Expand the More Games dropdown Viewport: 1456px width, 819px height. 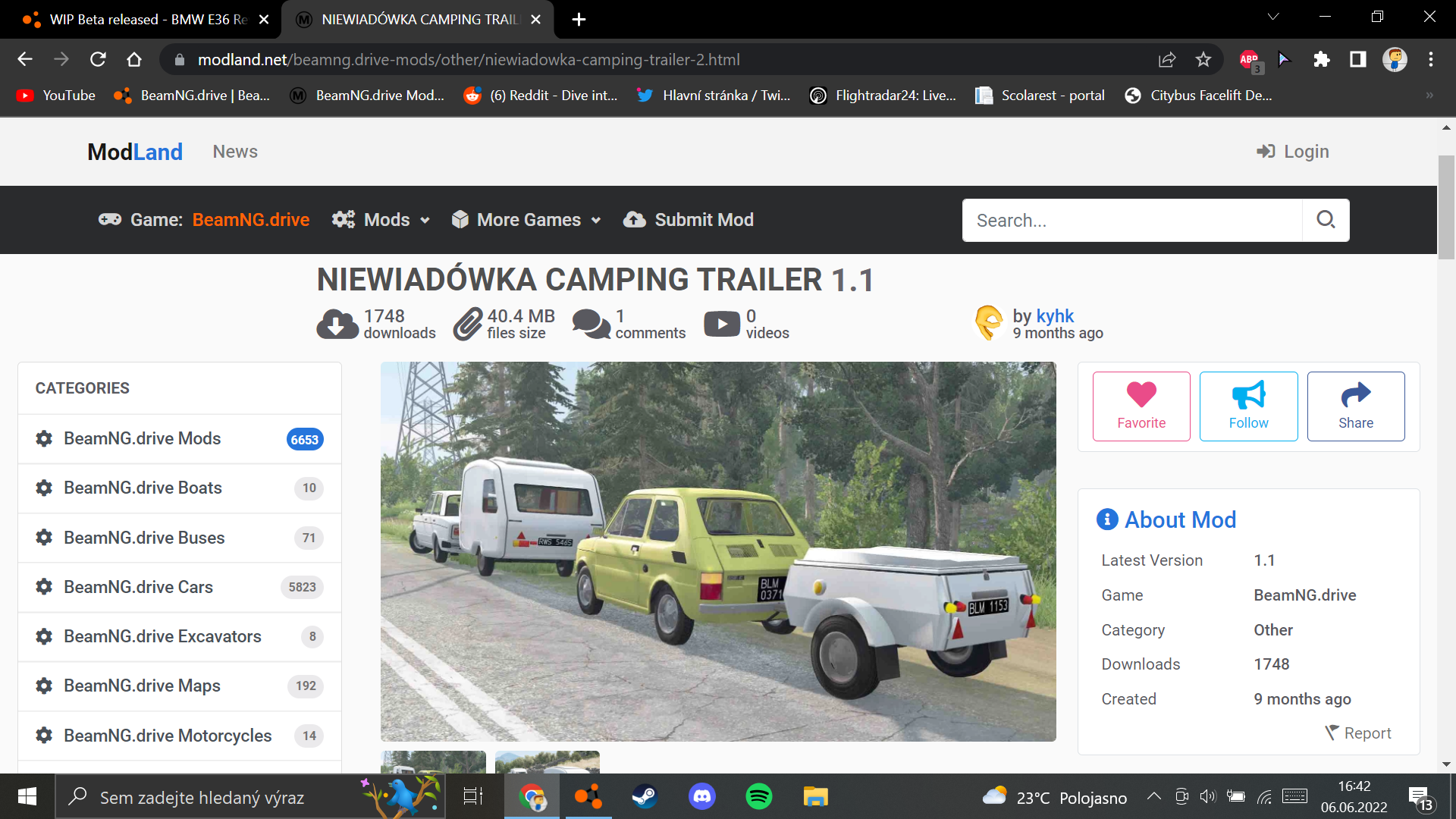[x=526, y=220]
